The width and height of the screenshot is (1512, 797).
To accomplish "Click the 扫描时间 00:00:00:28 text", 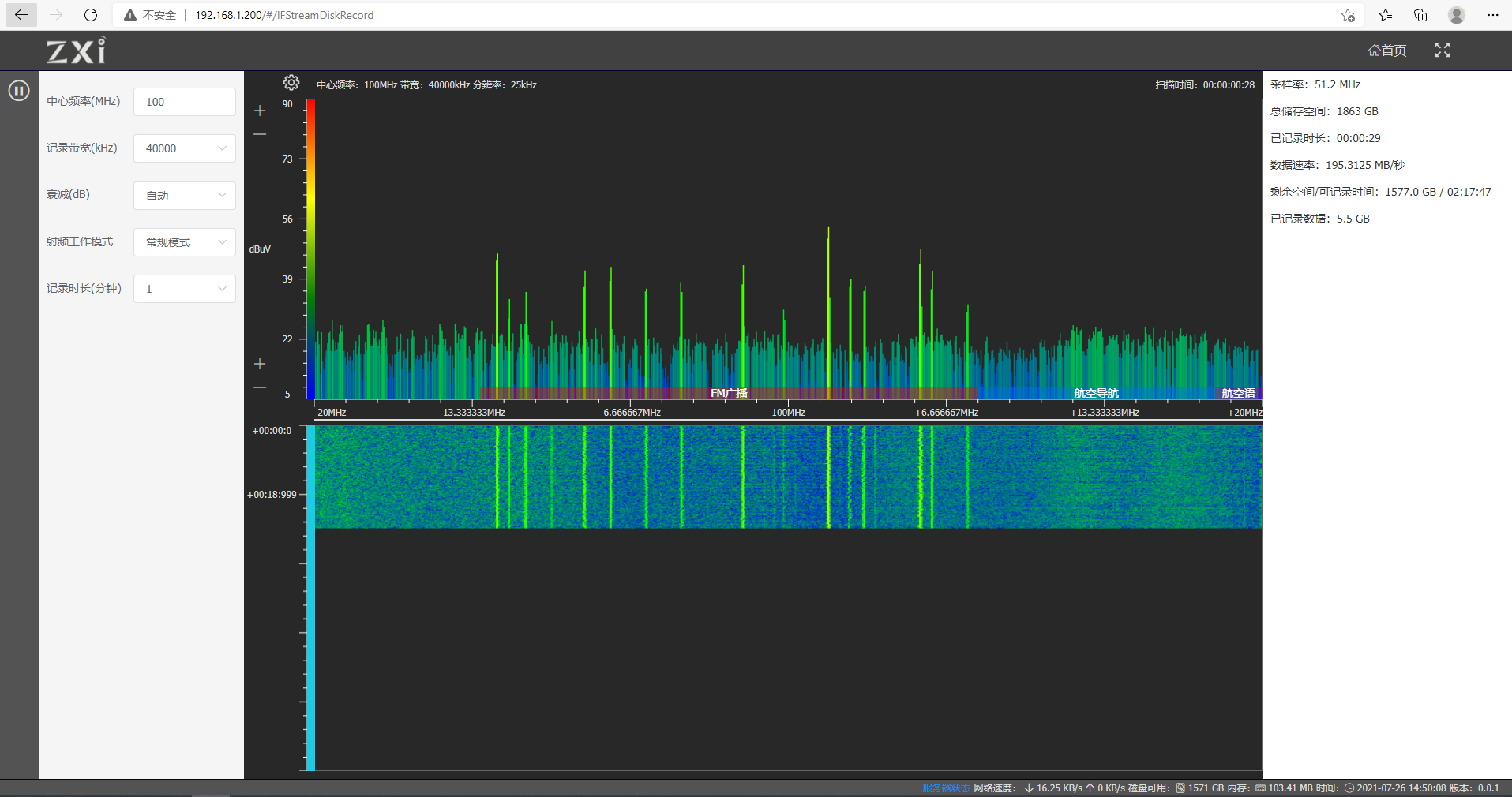I will (x=1205, y=85).
